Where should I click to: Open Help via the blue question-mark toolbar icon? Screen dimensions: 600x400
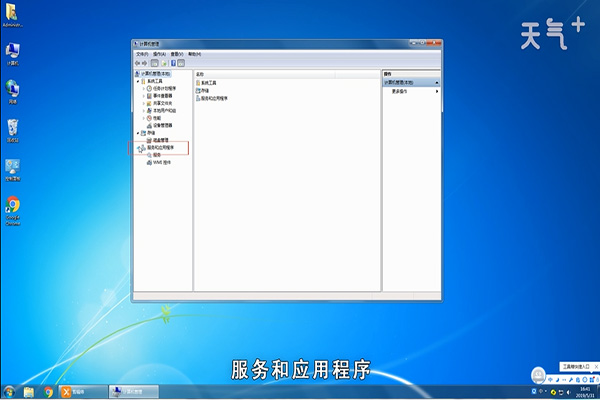click(x=173, y=63)
